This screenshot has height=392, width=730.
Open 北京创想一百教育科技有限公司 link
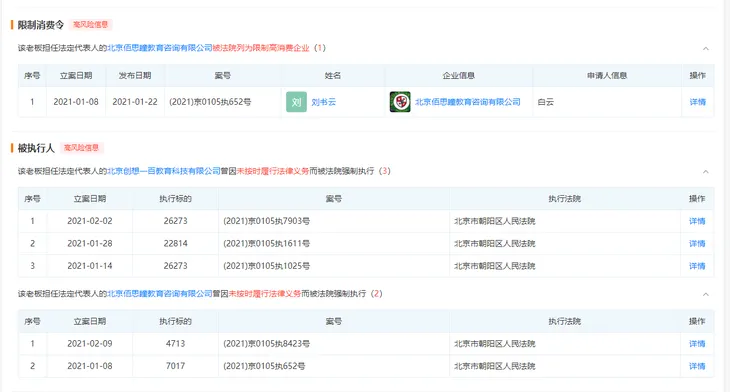coord(164,171)
